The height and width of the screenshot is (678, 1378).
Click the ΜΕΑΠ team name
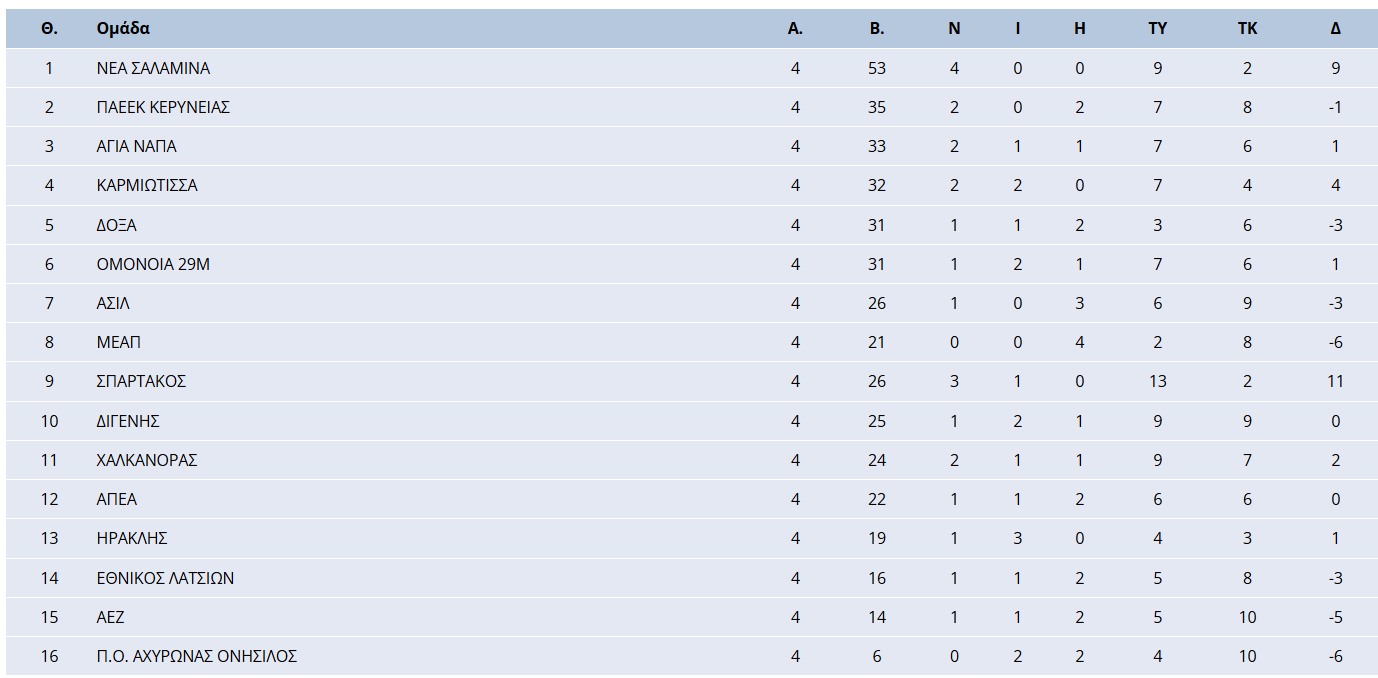(118, 342)
